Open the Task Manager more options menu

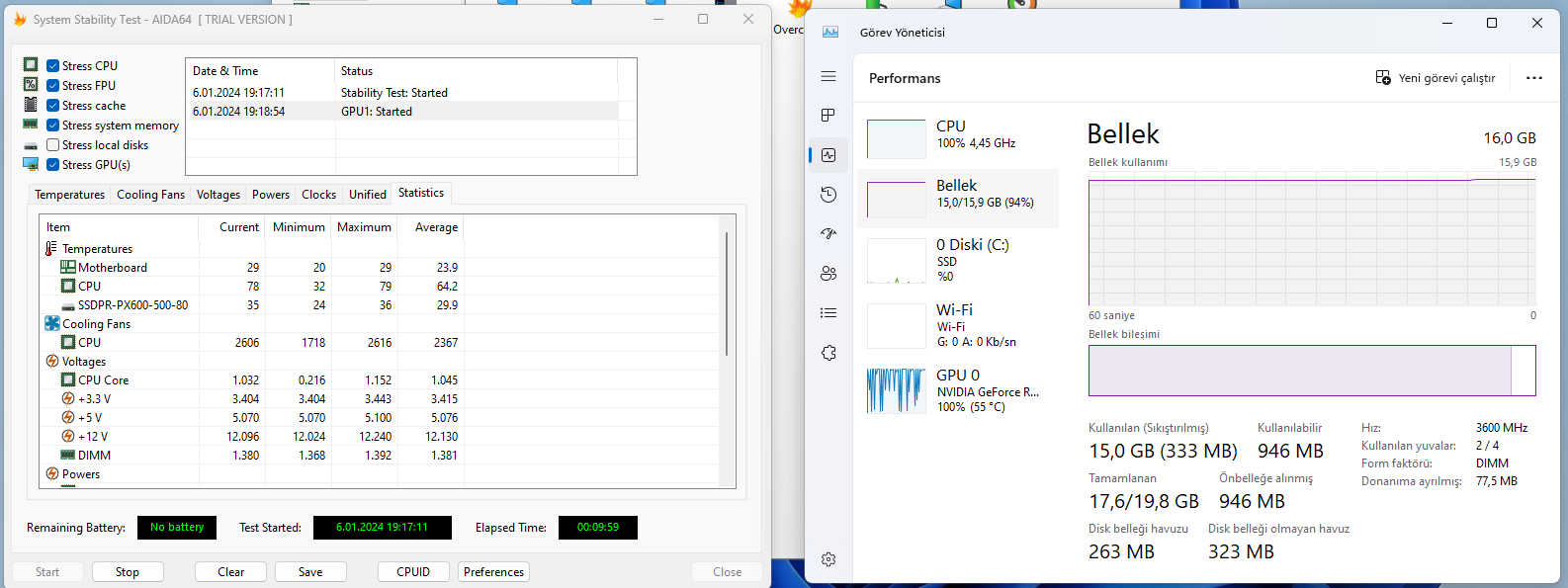(1534, 78)
